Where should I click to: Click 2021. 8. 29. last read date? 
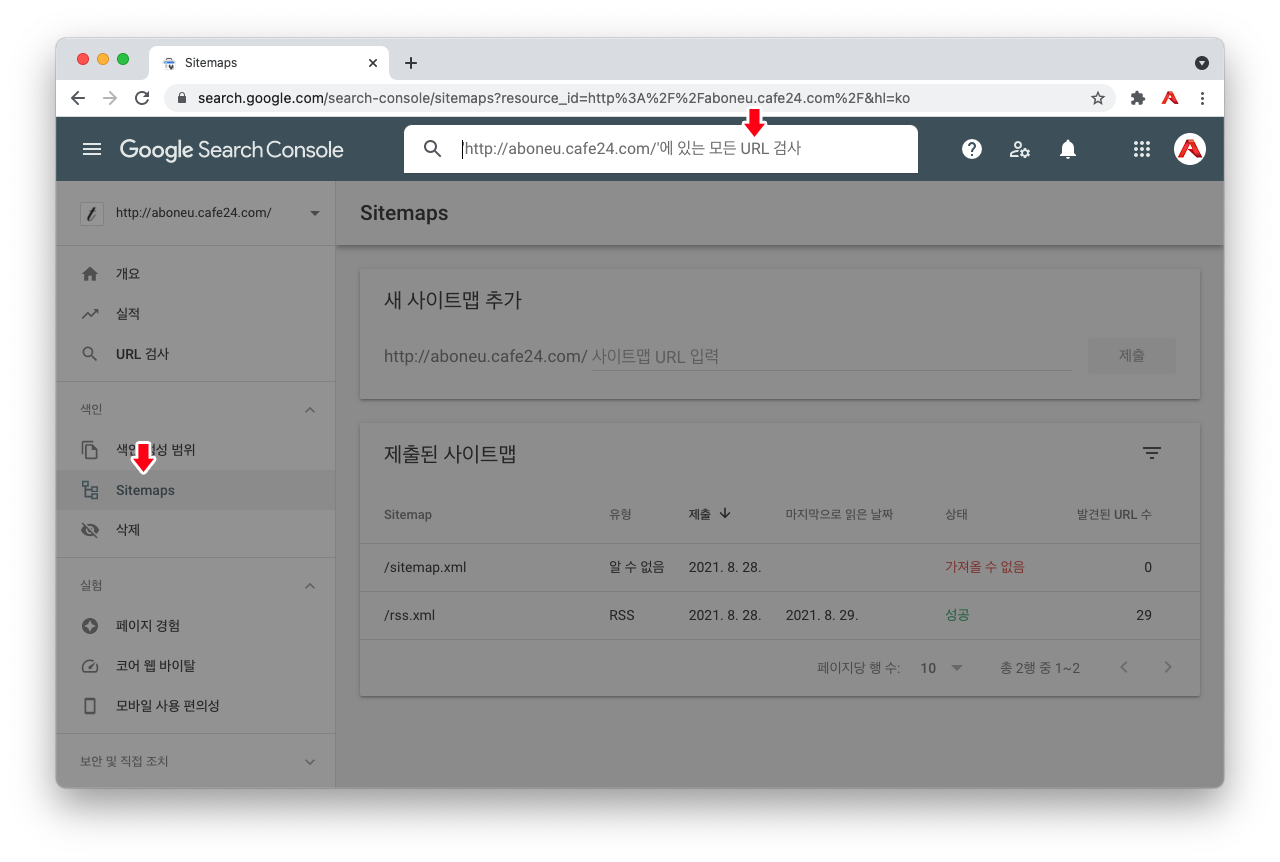pyautogui.click(x=822, y=615)
